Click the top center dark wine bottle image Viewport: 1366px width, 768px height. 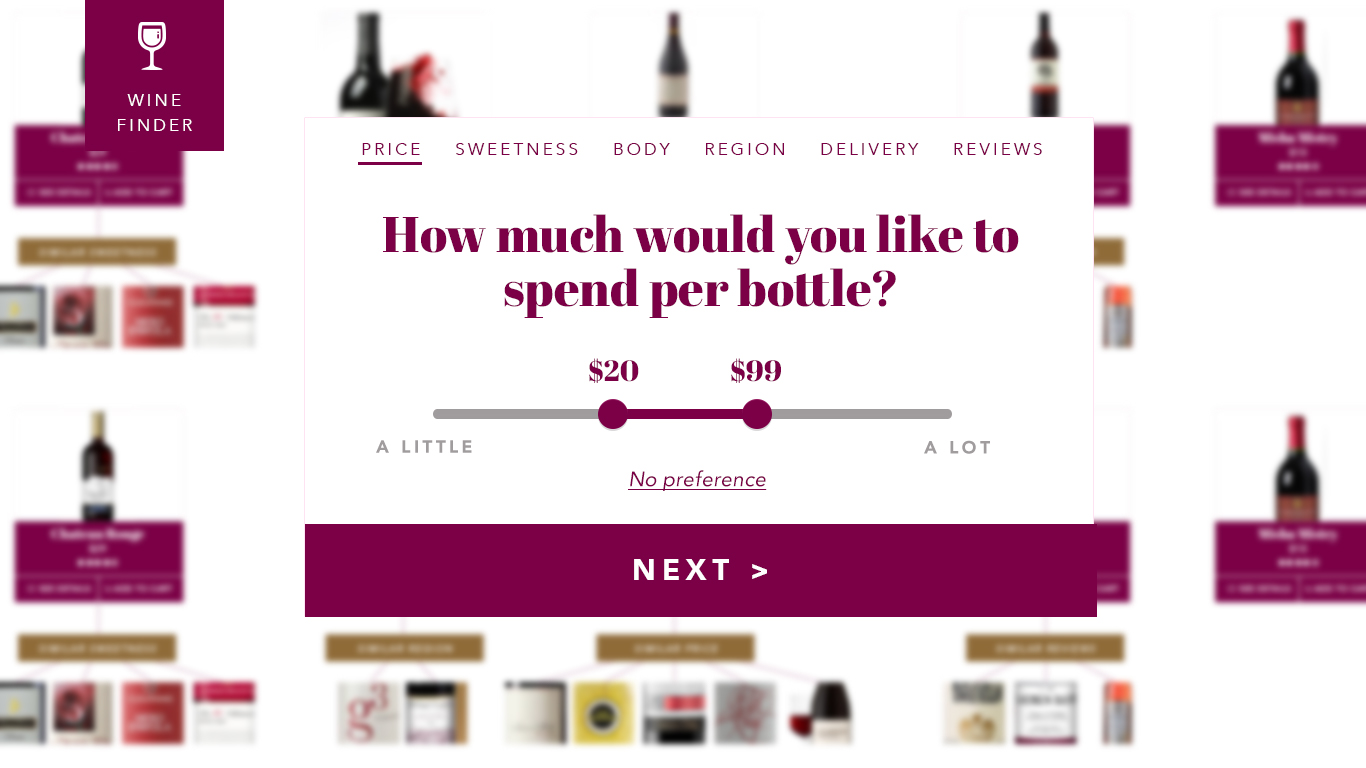673,65
